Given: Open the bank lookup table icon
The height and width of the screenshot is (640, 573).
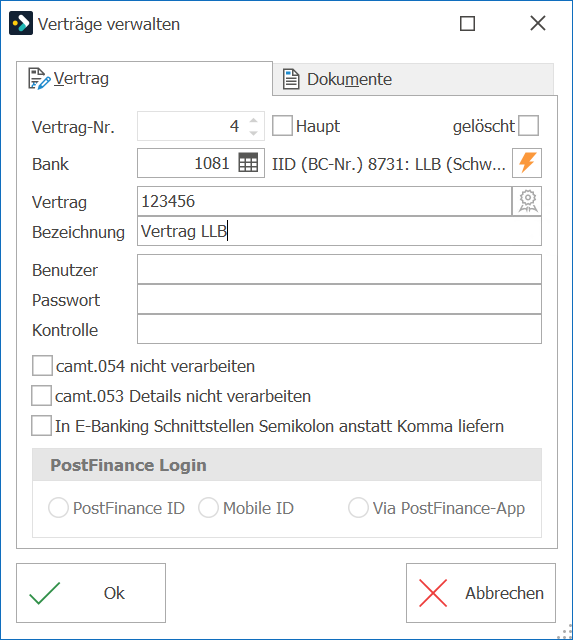Looking at the screenshot, I should [x=248, y=163].
